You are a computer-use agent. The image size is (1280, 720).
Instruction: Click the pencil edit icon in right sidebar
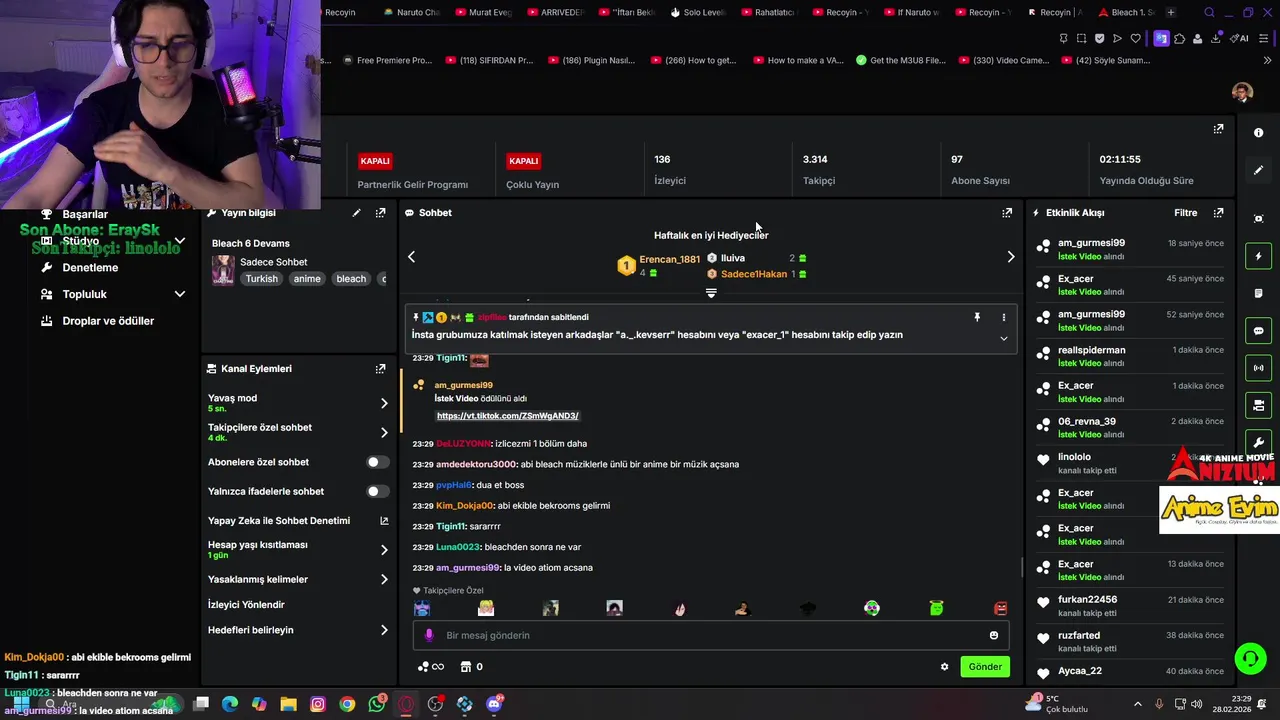click(1258, 170)
